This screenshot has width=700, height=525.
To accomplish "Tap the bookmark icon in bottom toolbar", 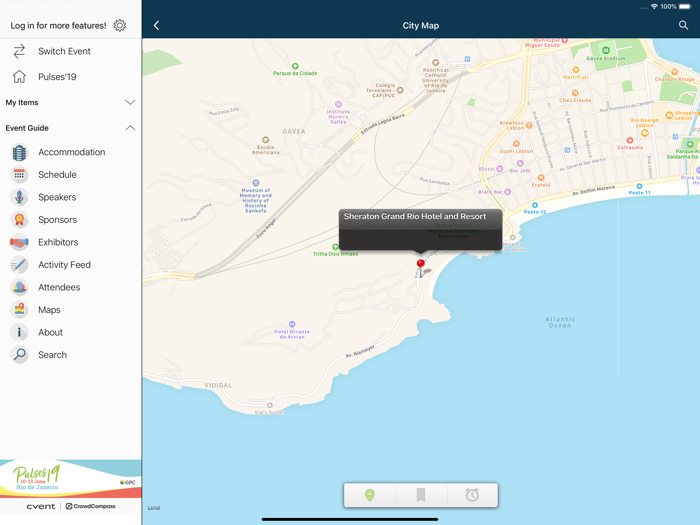I will 421,495.
